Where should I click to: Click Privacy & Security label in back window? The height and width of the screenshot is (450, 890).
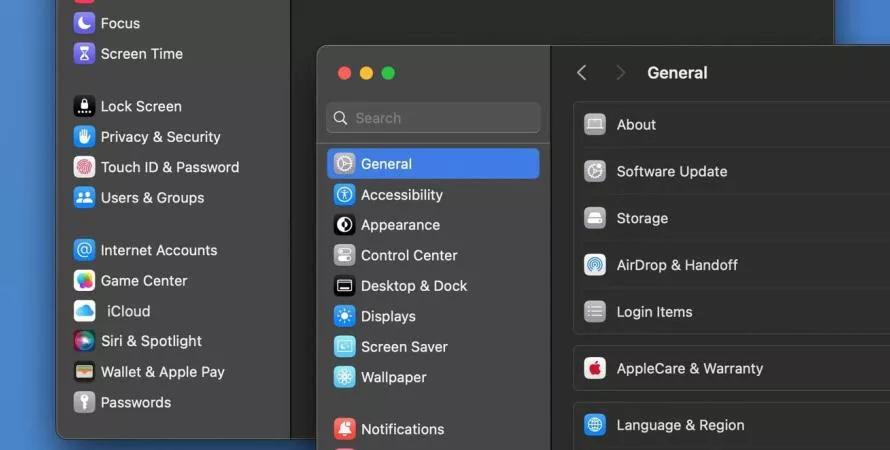[x=161, y=137]
